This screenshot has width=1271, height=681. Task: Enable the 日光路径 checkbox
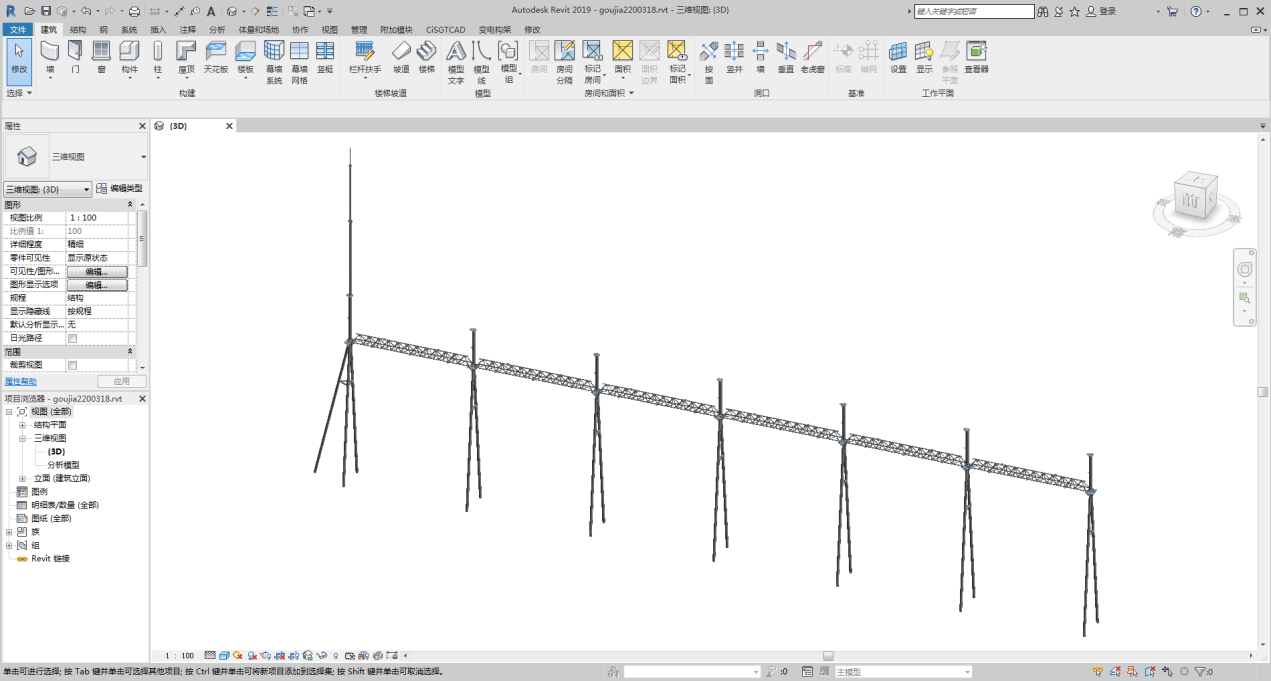pyautogui.click(x=72, y=338)
